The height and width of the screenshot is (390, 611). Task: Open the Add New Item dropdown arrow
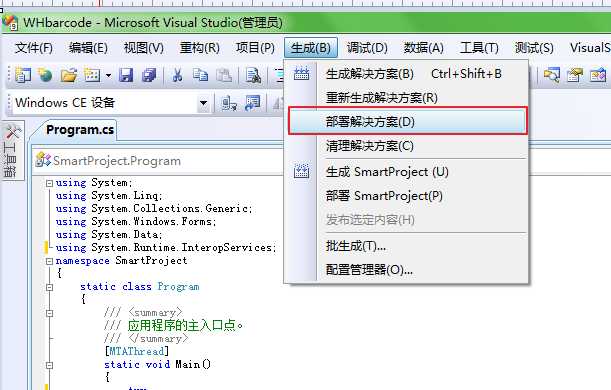coord(108,75)
